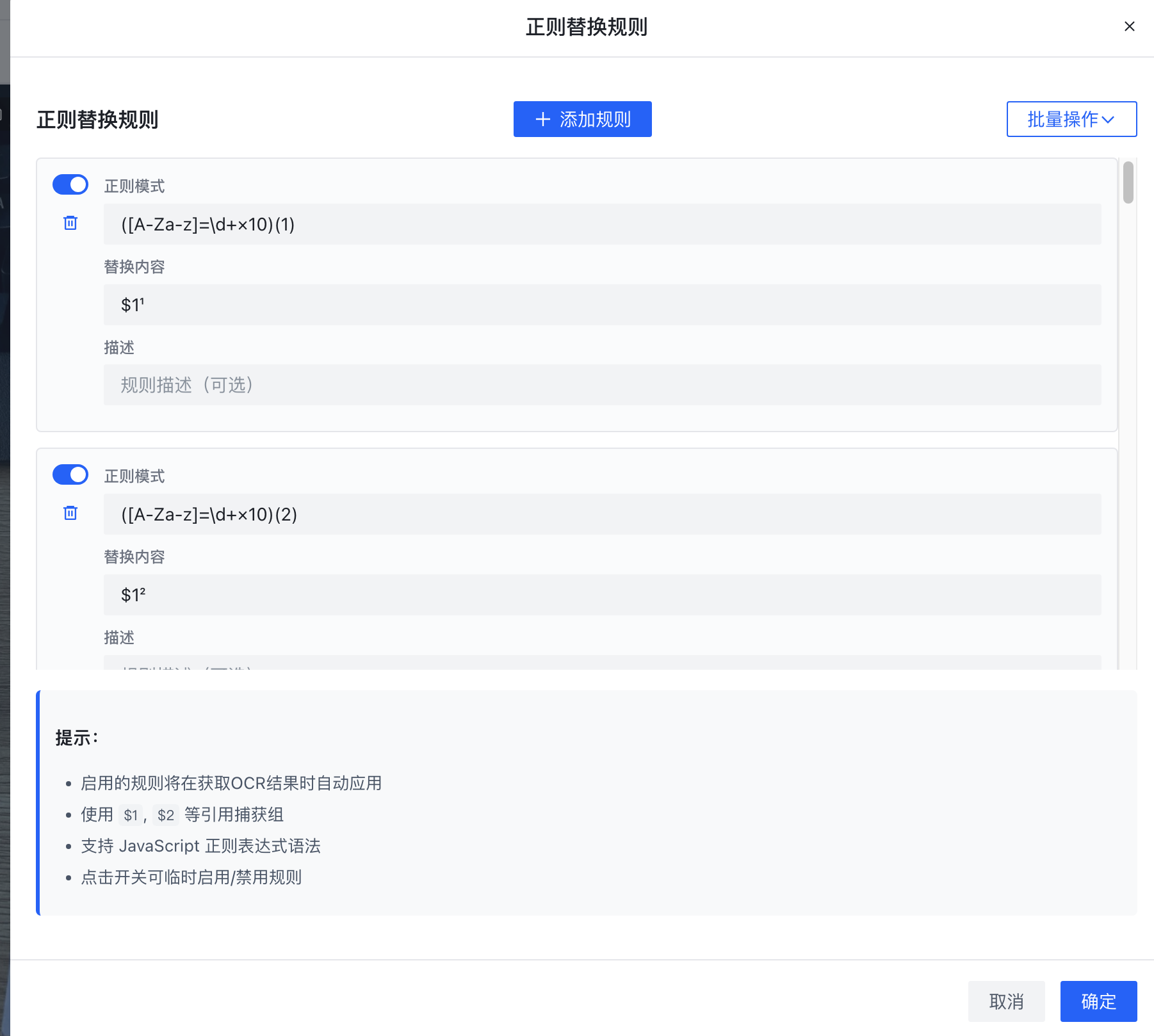
Task: Edit the regex field ending in (2)
Action: 602,515
